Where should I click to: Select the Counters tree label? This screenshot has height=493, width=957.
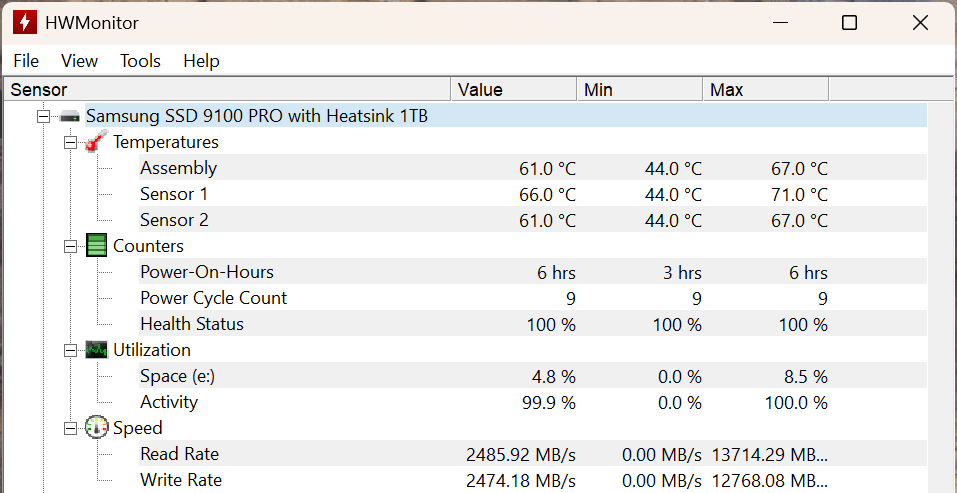pos(148,246)
